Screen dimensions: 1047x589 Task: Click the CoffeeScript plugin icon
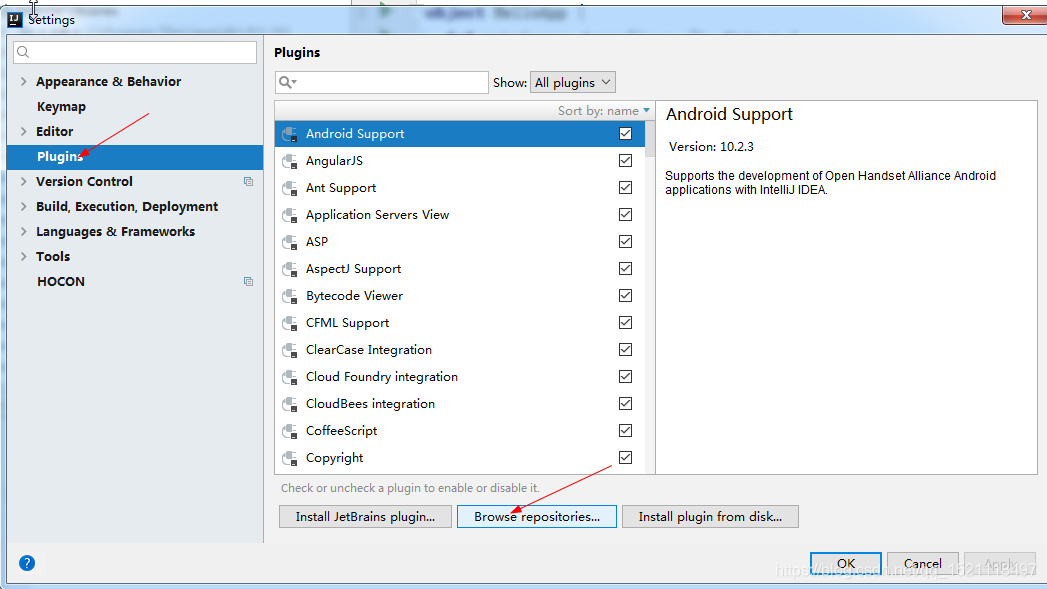pyautogui.click(x=290, y=431)
